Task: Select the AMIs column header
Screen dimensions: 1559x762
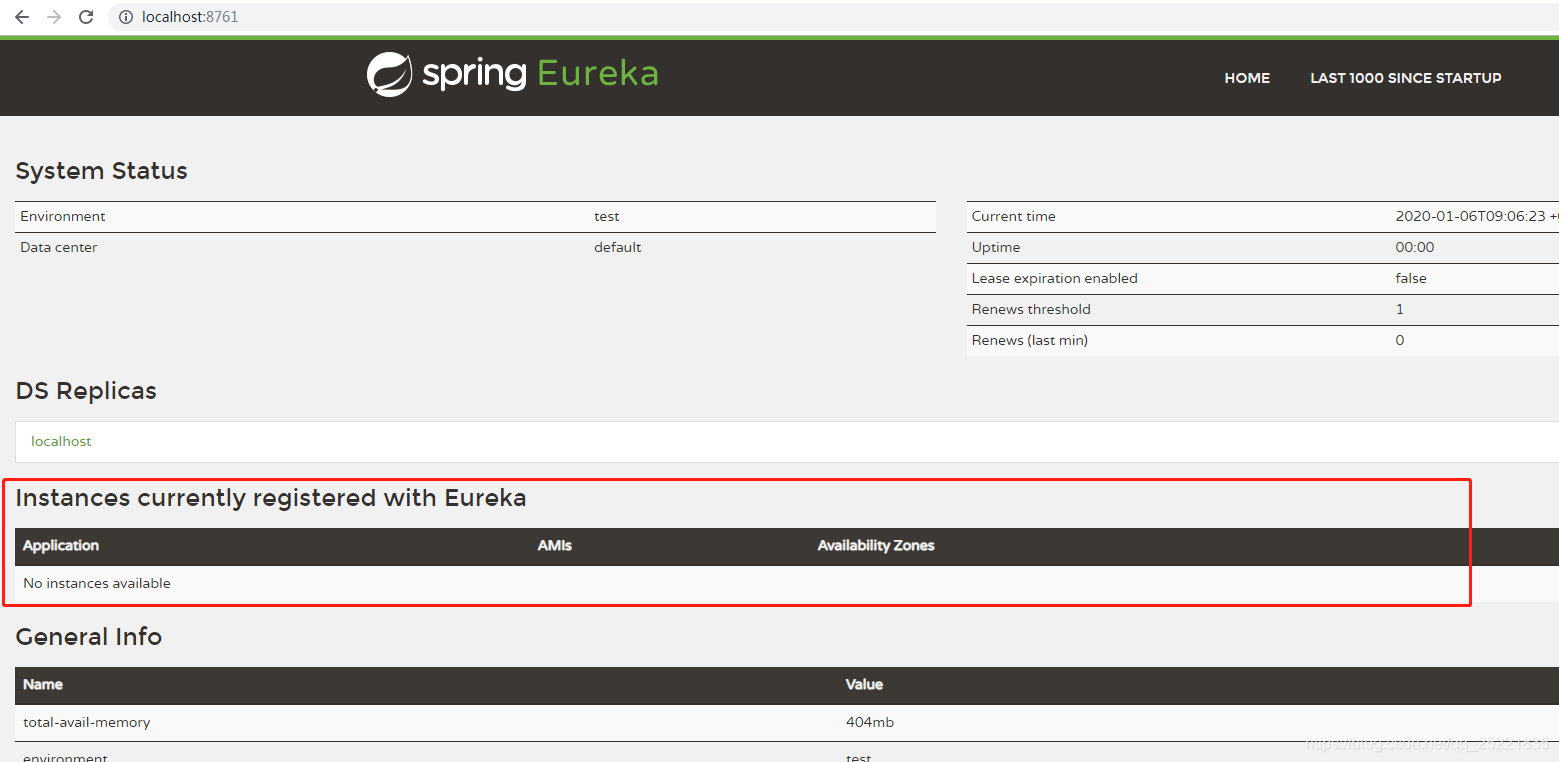Action: 554,546
